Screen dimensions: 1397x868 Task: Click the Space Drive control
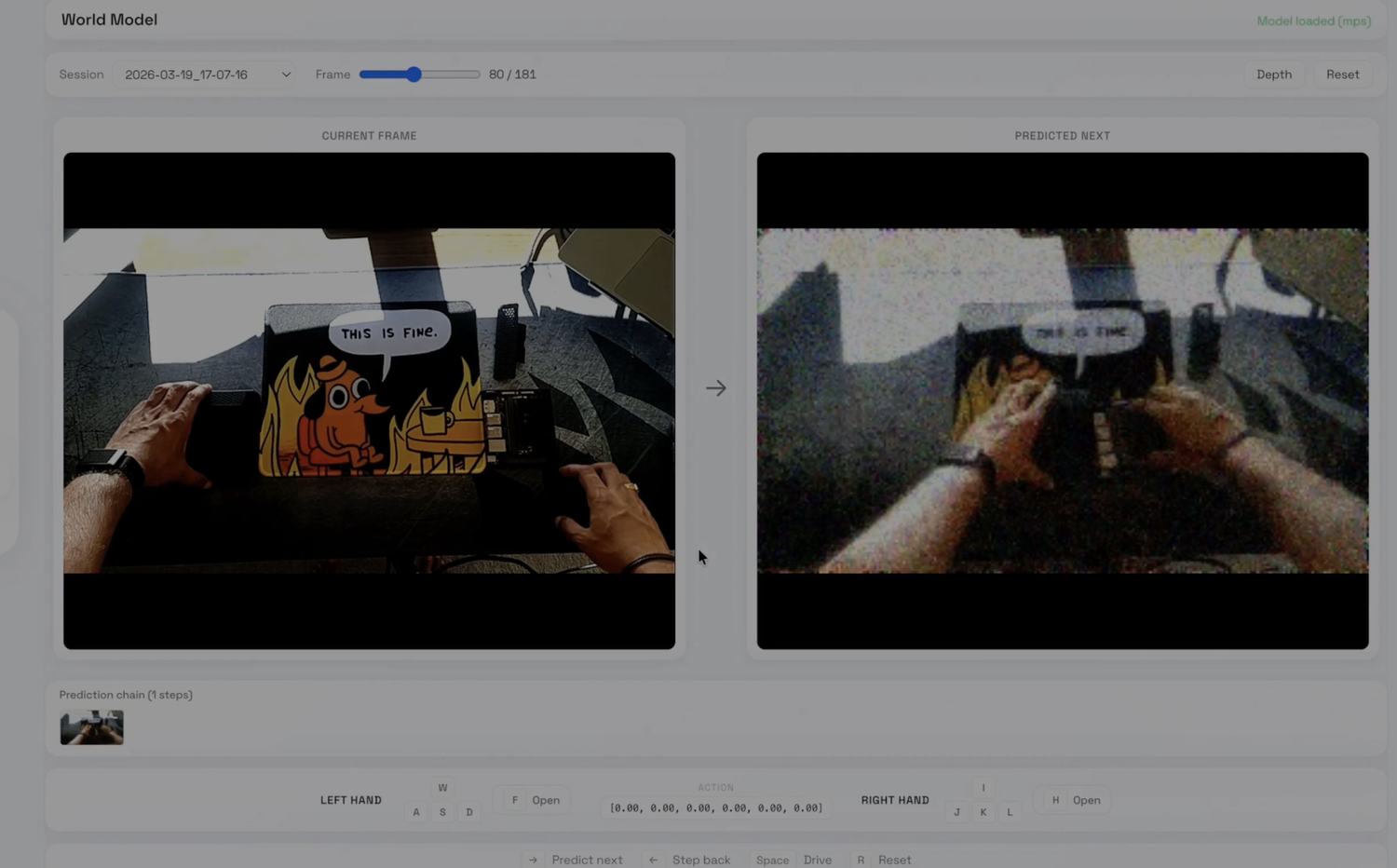point(793,860)
